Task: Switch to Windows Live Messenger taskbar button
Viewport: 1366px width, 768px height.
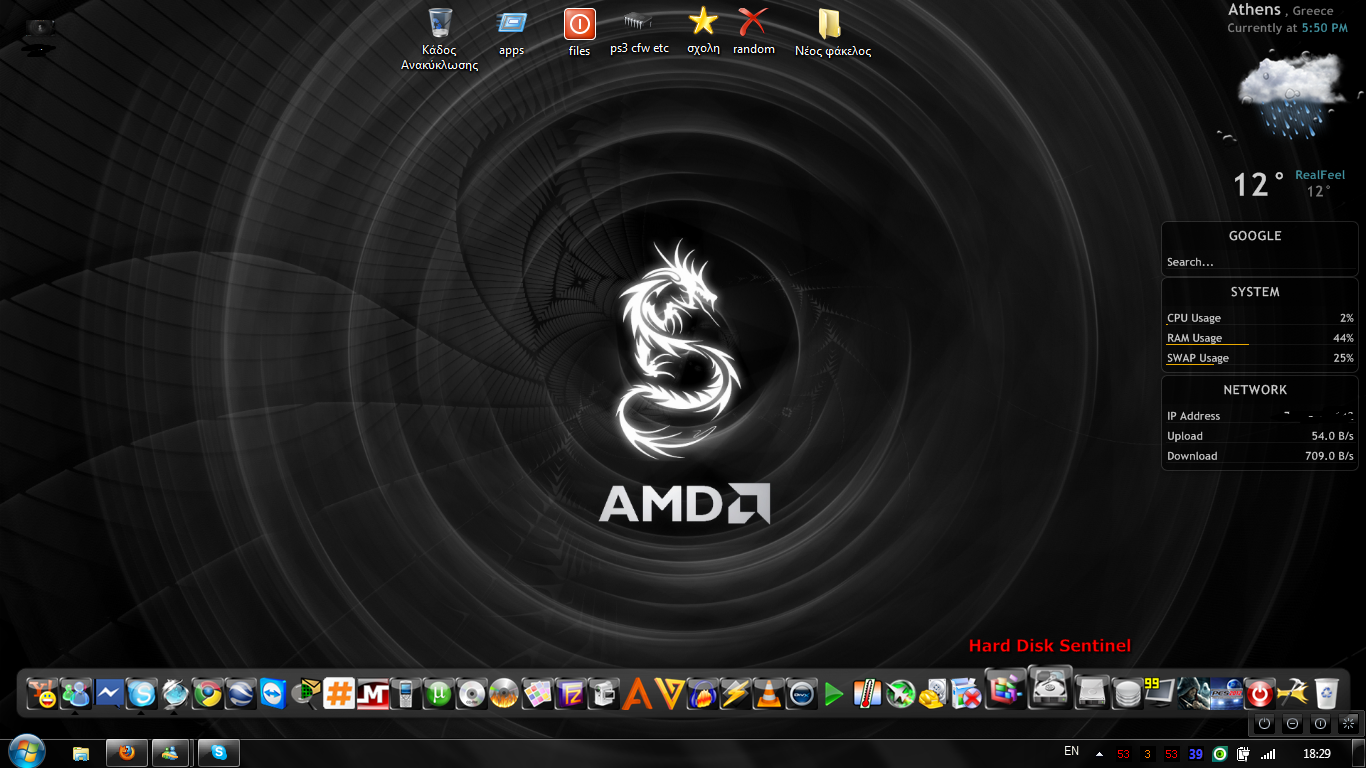Action: click(172, 753)
